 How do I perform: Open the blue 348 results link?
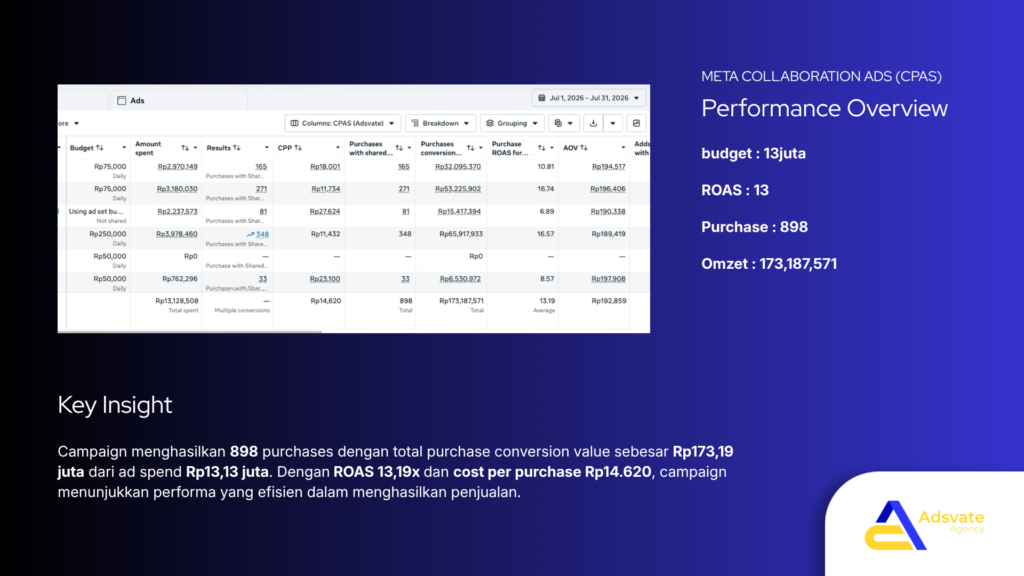point(262,234)
